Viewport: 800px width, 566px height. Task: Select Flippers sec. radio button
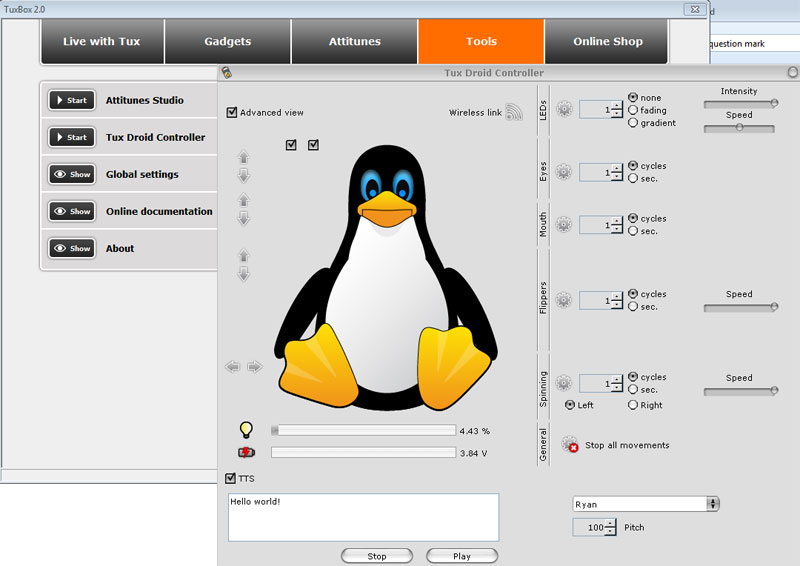tap(633, 306)
